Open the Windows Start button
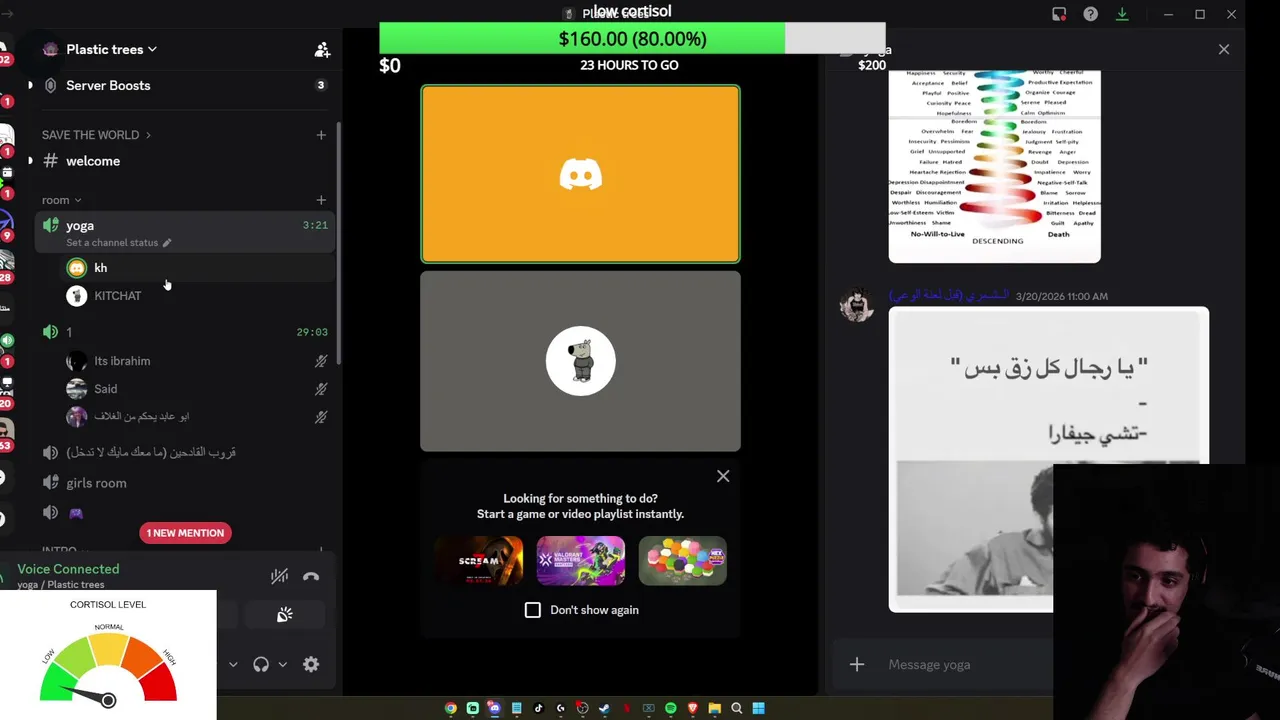 pyautogui.click(x=758, y=708)
